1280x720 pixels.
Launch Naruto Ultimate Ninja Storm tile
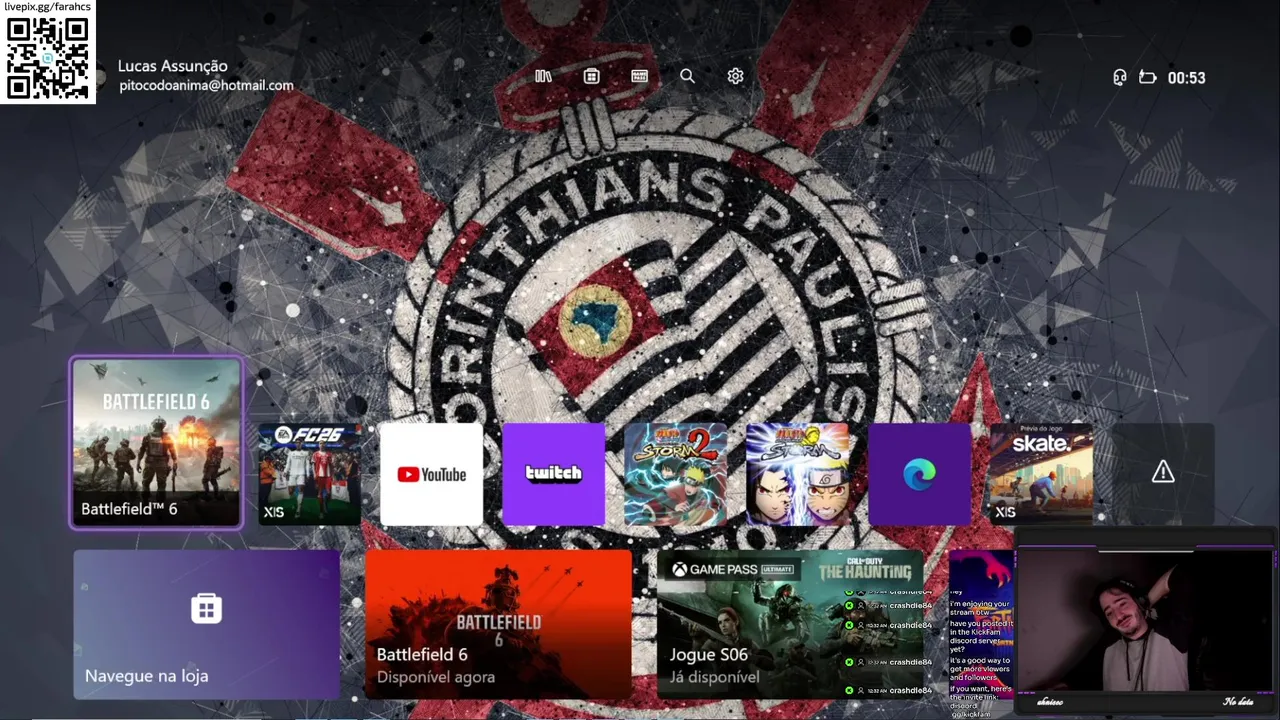797,474
